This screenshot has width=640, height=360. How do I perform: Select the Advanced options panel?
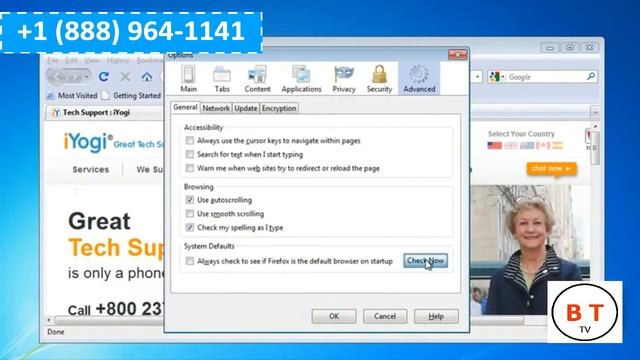(x=419, y=79)
